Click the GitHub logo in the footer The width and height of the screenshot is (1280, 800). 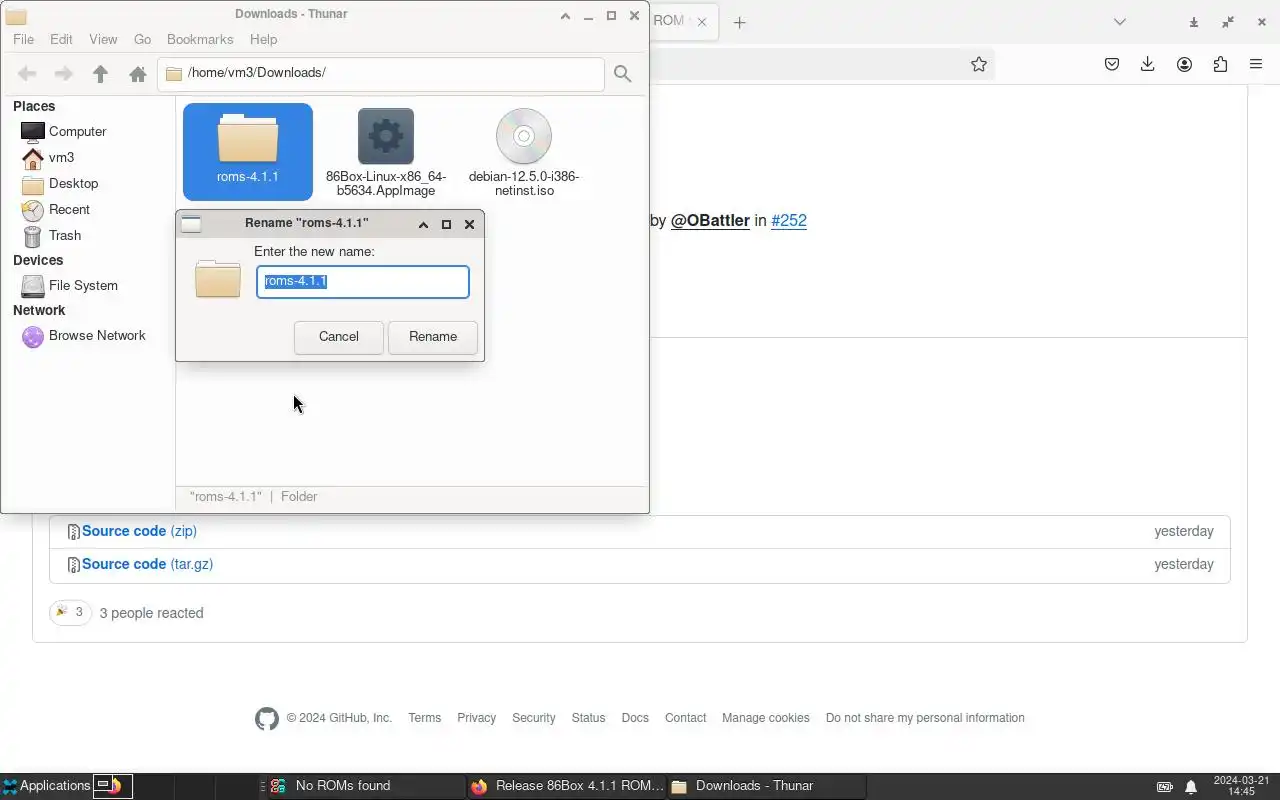point(266,718)
